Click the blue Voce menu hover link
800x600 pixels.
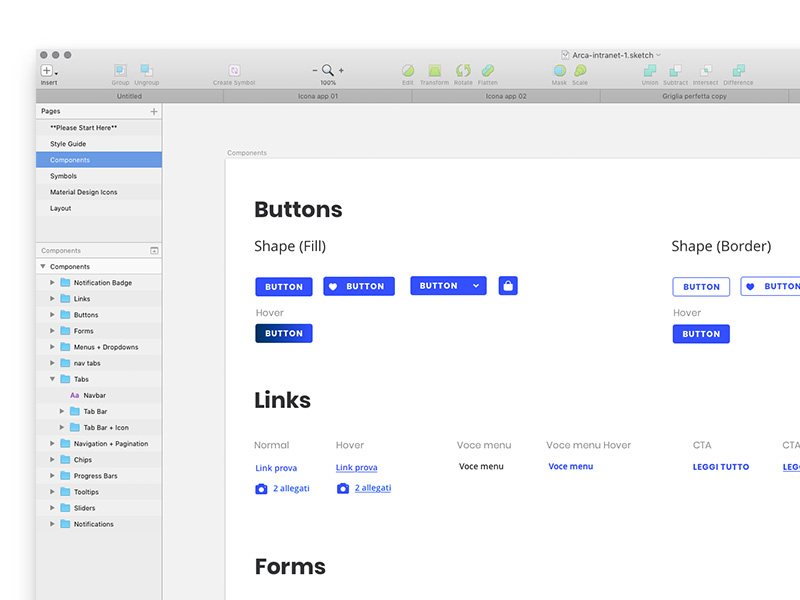tap(570, 466)
